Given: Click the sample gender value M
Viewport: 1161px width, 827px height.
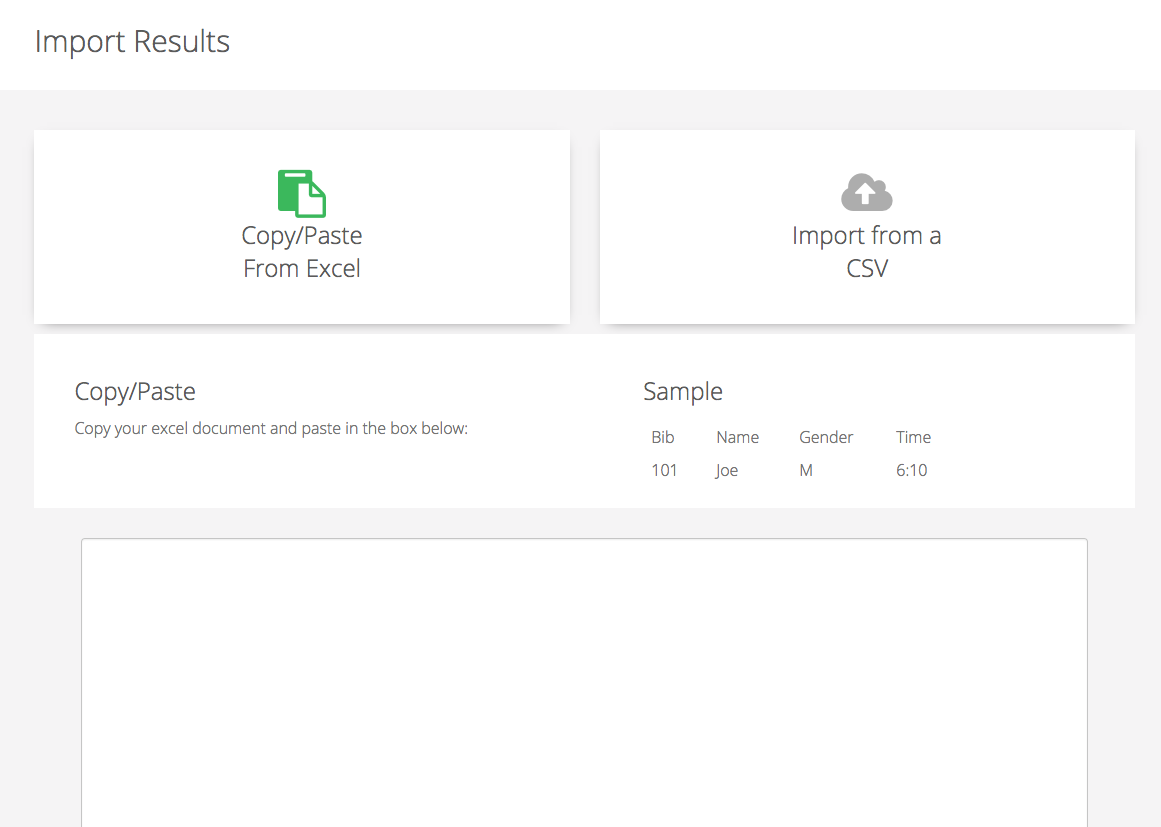Looking at the screenshot, I should click(806, 470).
